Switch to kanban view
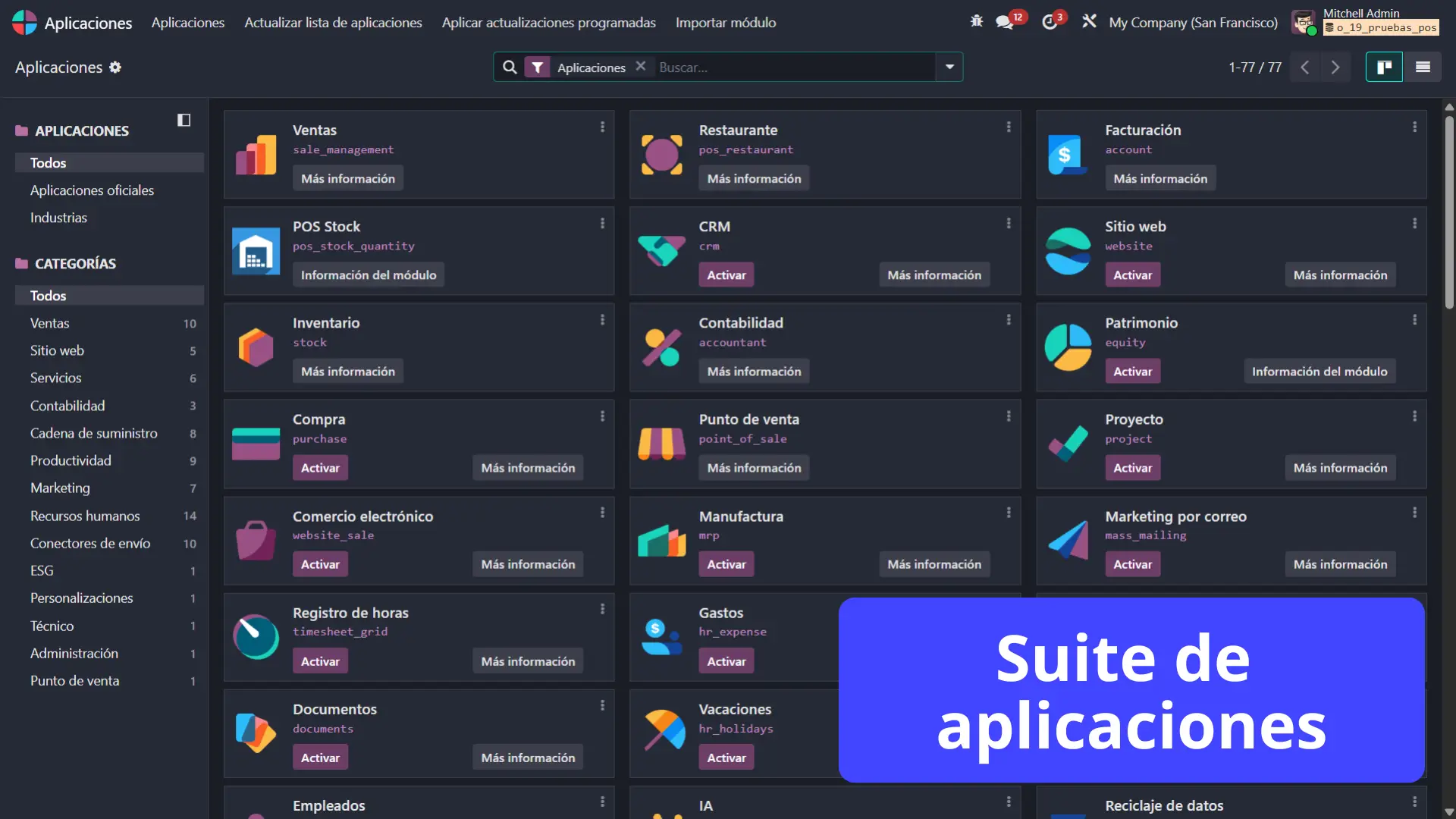This screenshot has height=819, width=1456. tap(1384, 67)
